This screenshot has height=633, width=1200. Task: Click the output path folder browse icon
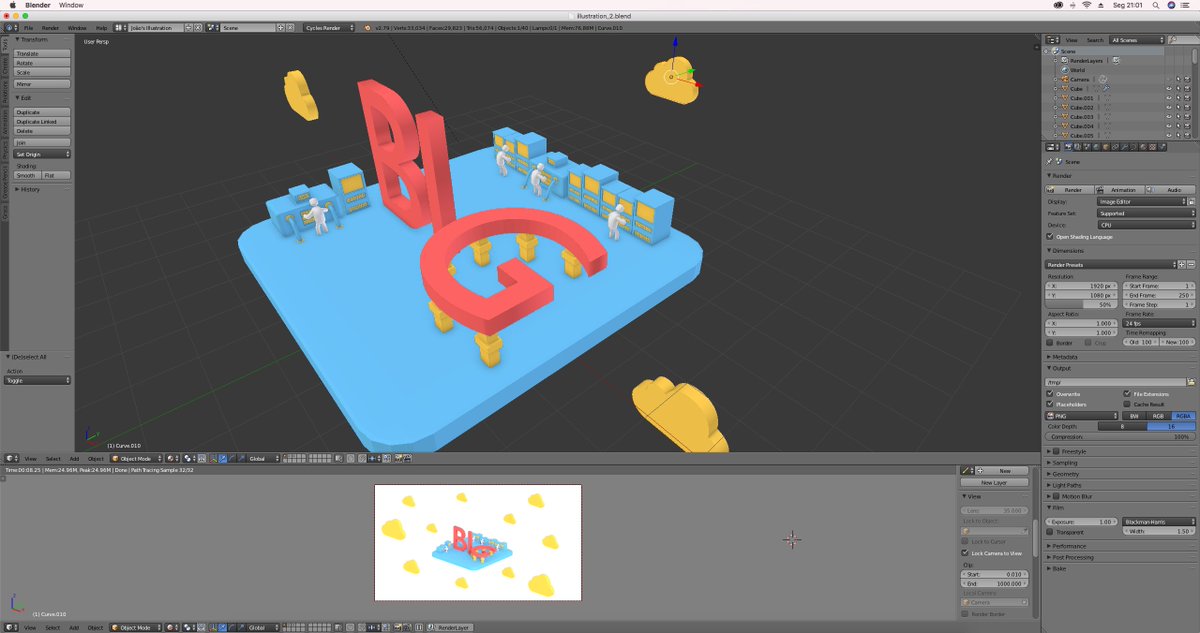(1191, 382)
